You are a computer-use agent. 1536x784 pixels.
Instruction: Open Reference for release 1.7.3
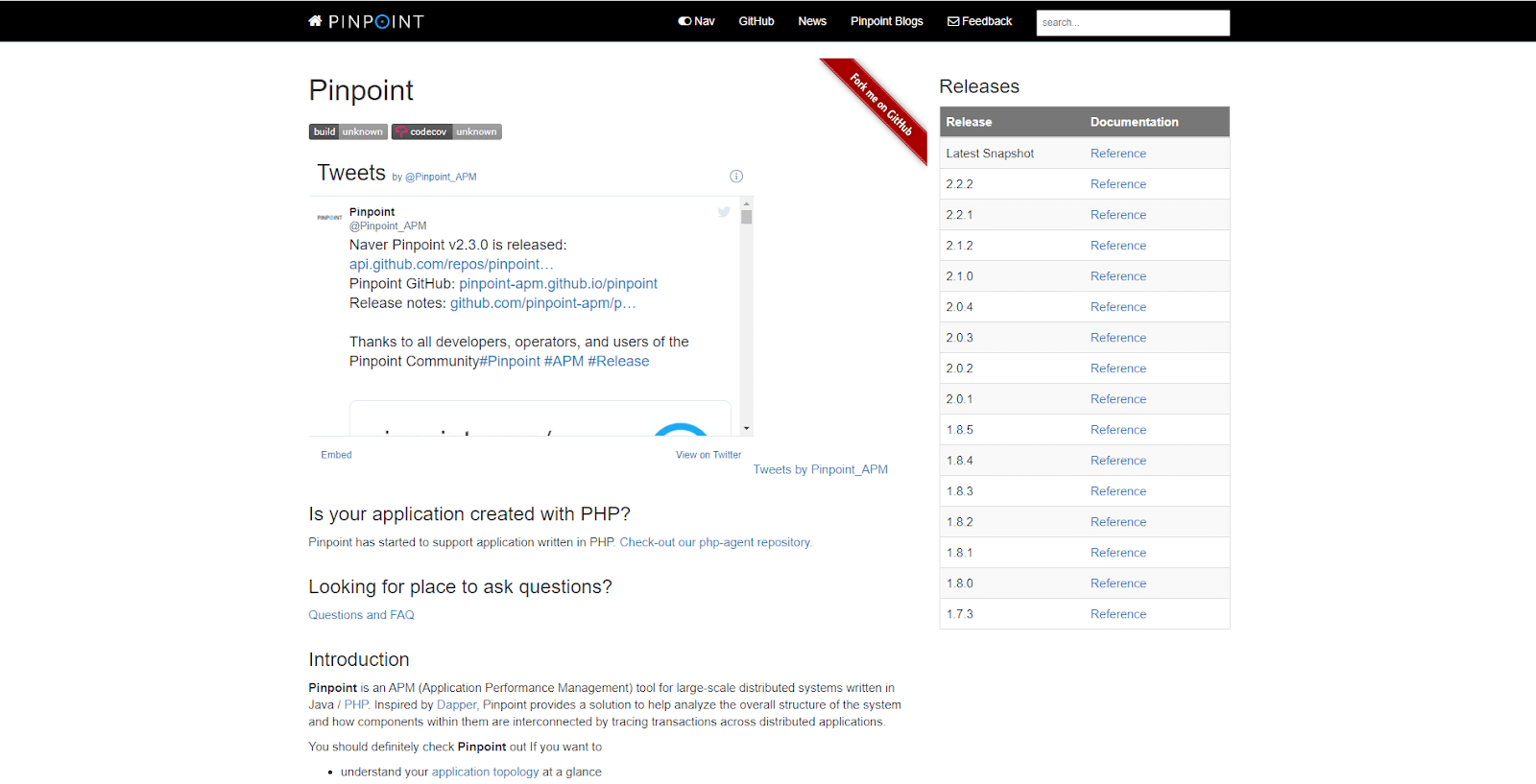pos(1118,614)
